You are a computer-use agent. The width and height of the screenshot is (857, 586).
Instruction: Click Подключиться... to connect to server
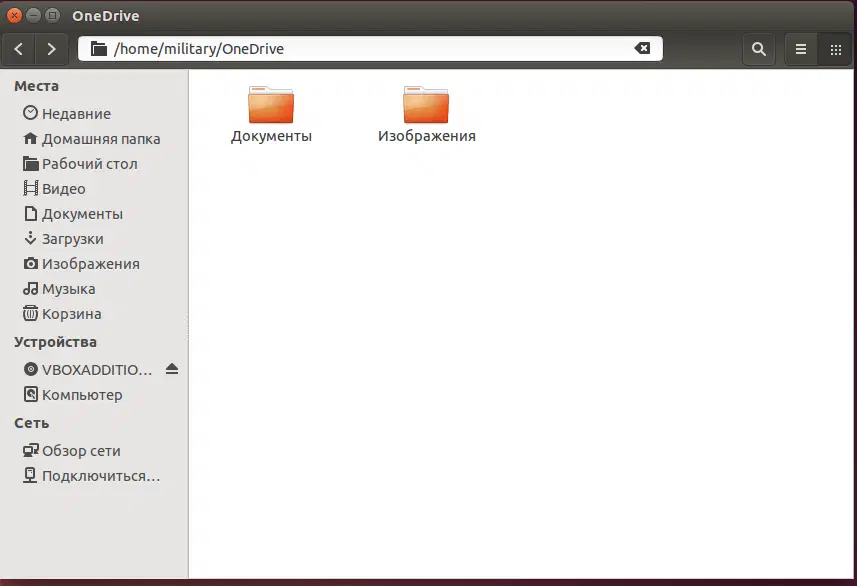pyautogui.click(x=94, y=476)
